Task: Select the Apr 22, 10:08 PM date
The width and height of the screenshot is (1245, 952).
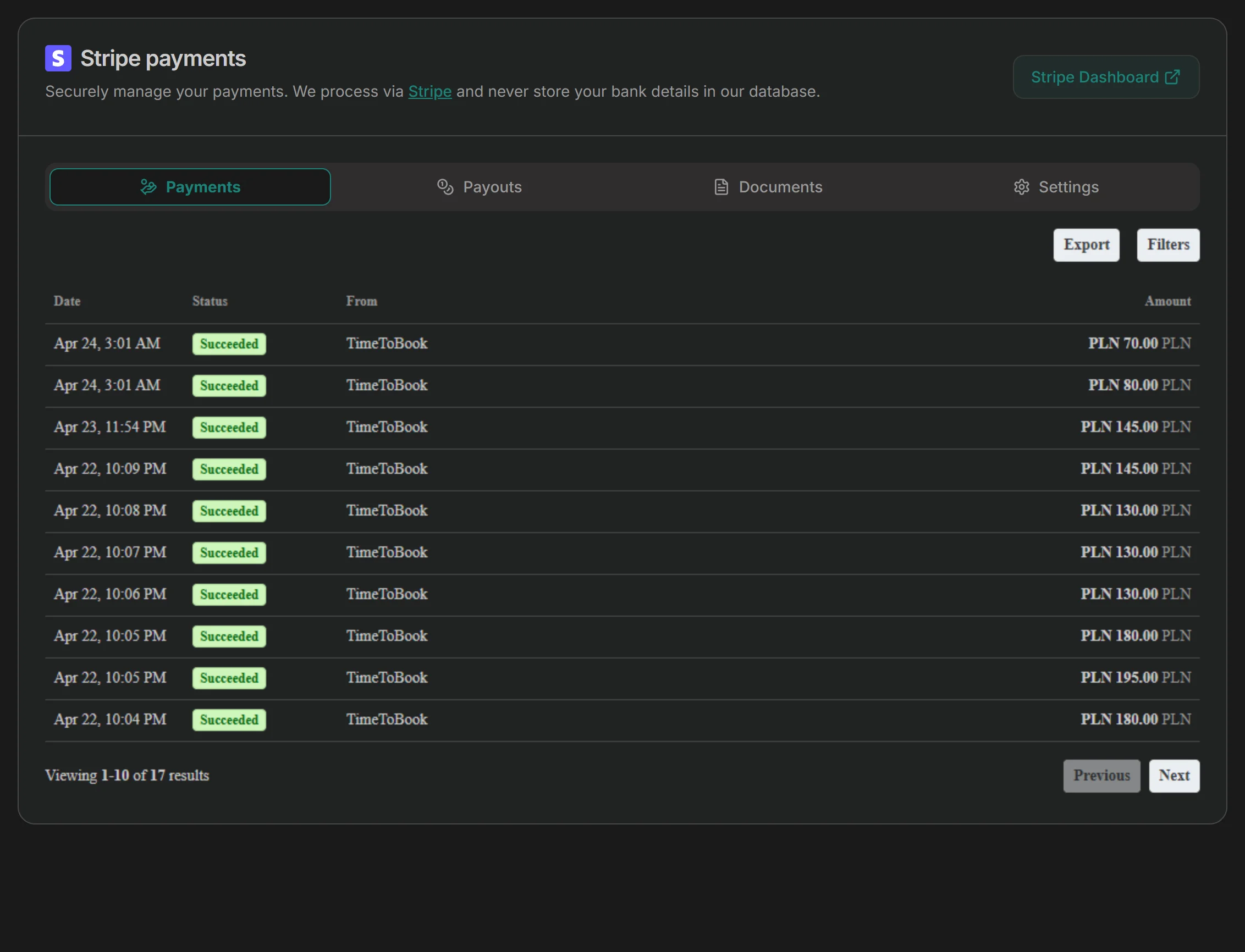Action: (110, 511)
